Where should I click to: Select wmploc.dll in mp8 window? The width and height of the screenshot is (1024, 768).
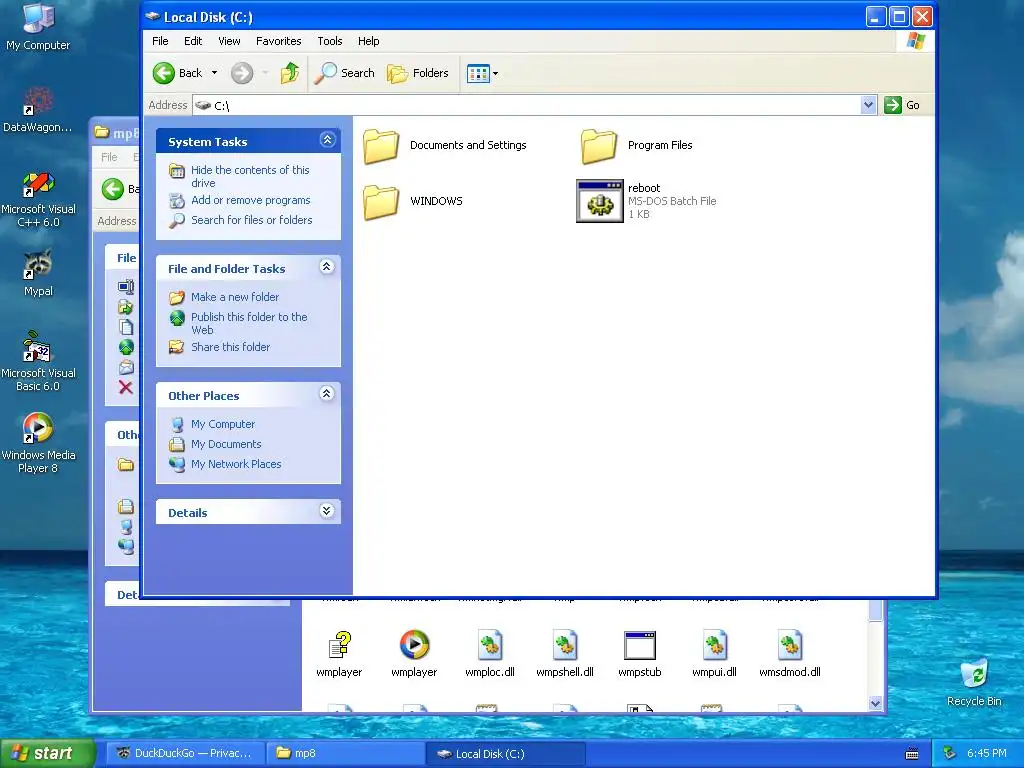(x=490, y=645)
